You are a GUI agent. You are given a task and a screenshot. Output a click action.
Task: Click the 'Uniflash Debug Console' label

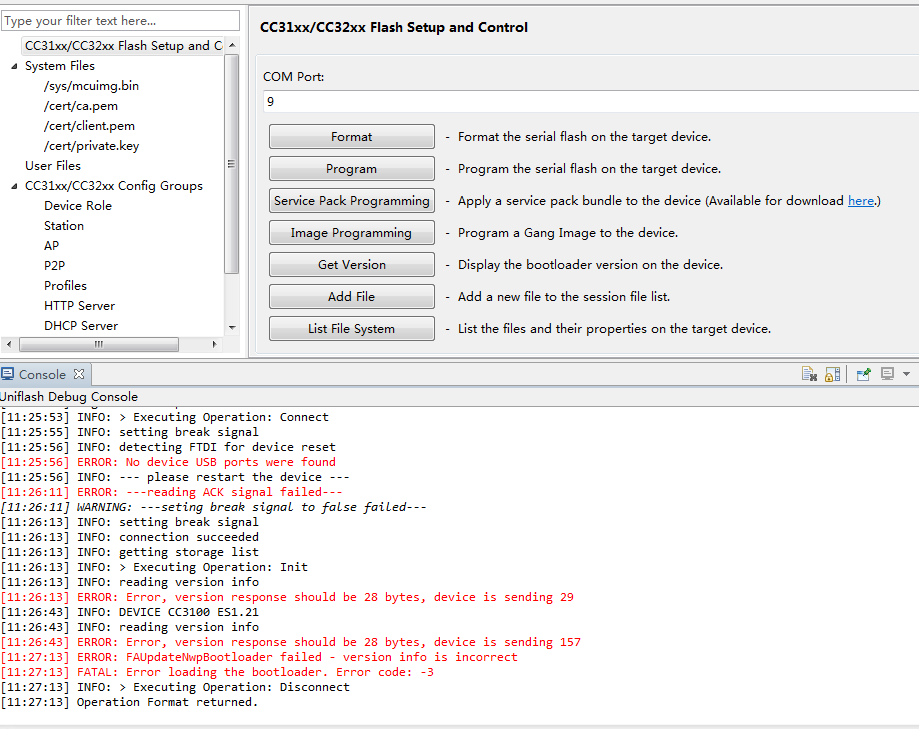(x=69, y=397)
